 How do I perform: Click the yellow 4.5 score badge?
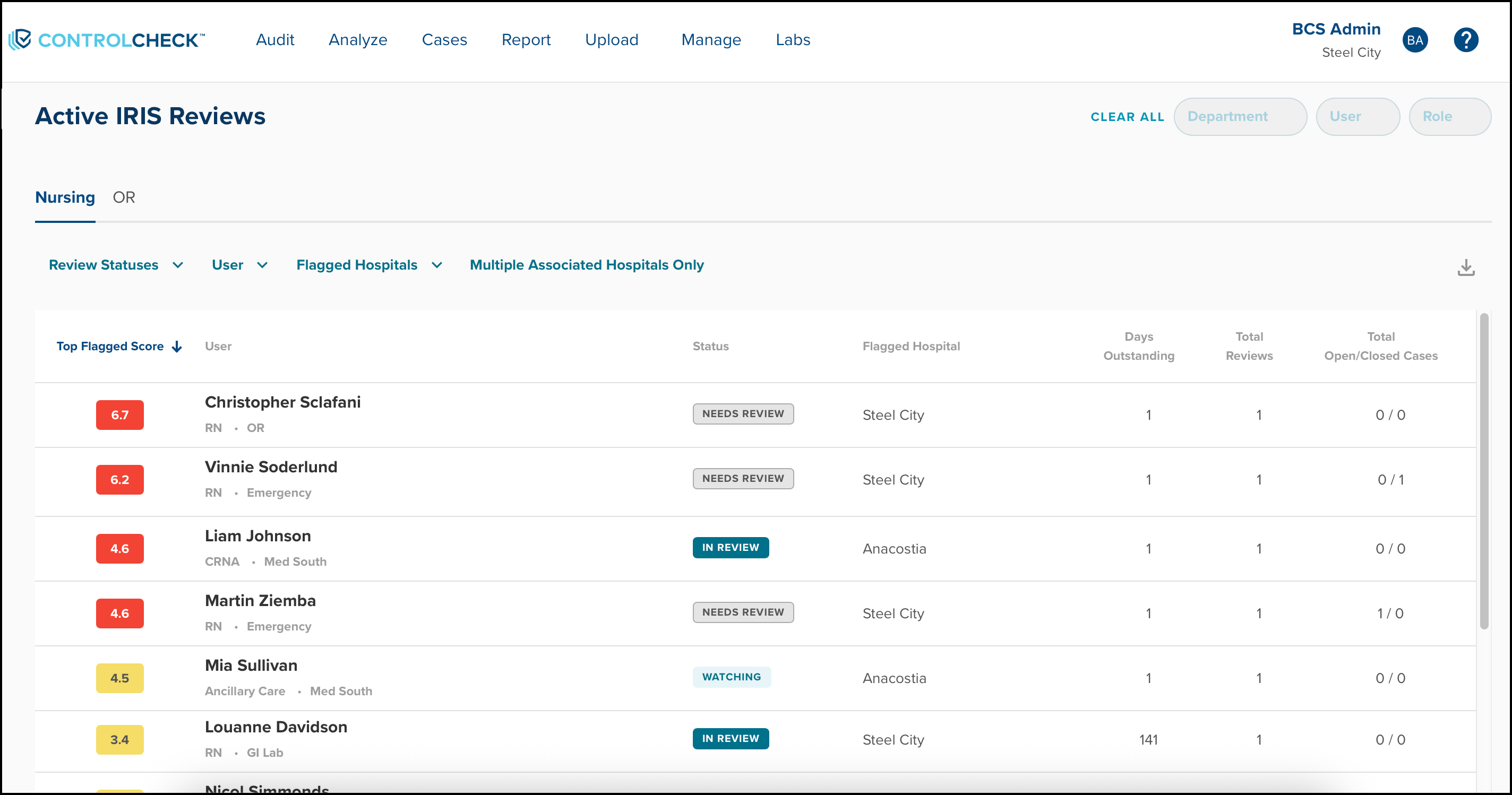[x=120, y=678]
